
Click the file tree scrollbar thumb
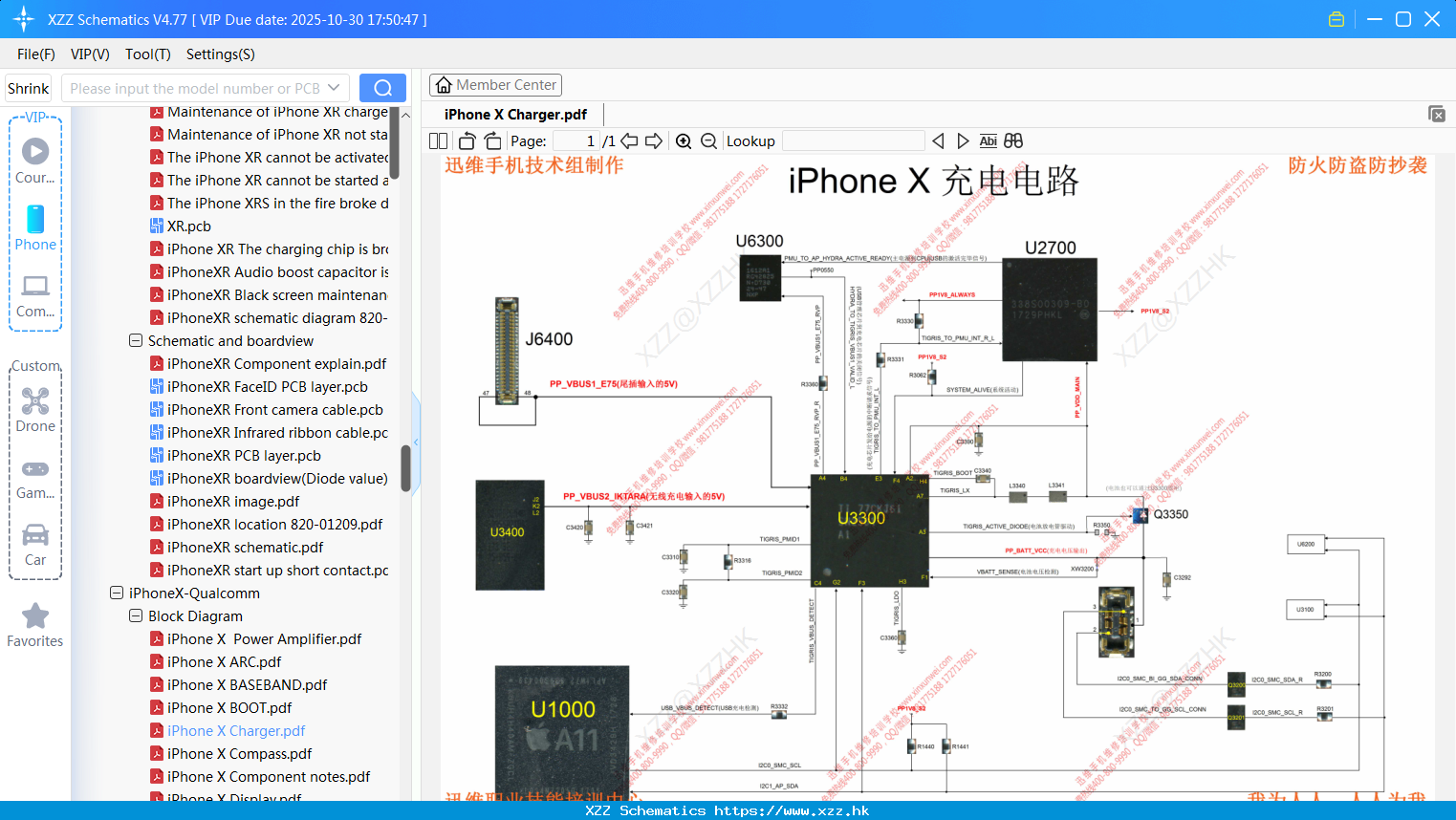(x=405, y=468)
